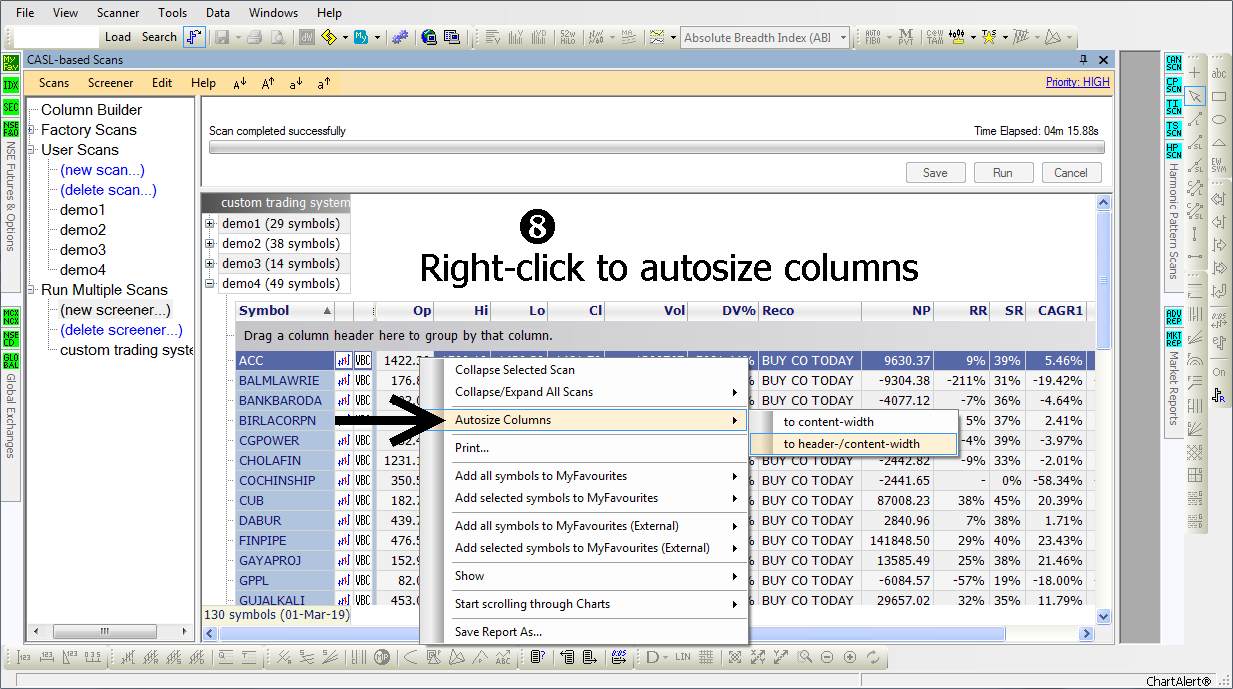This screenshot has height=689, width=1233.
Task: Expand the demo1 (29 symbols) group
Action: coord(210,224)
